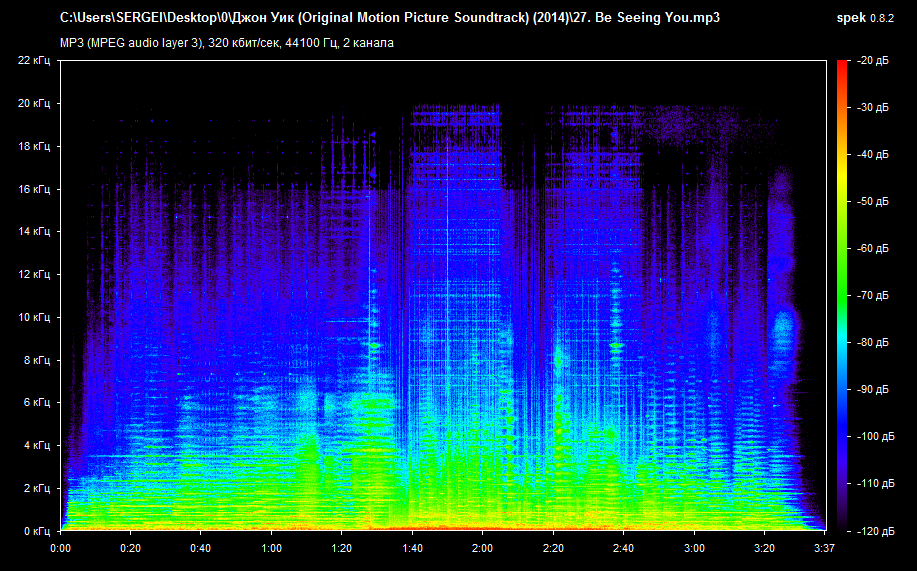This screenshot has height=571, width=917.
Task: Click the '3:00' time axis label
Action: 694,549
